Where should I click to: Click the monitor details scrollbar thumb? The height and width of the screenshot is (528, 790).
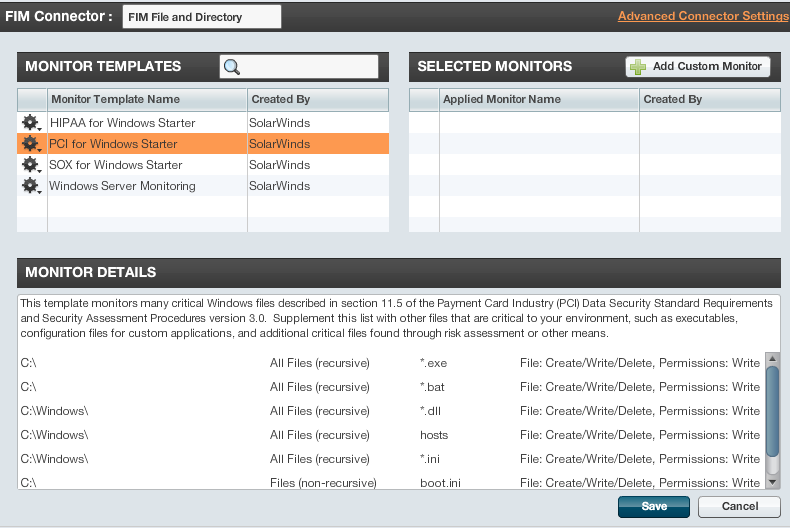[772, 412]
